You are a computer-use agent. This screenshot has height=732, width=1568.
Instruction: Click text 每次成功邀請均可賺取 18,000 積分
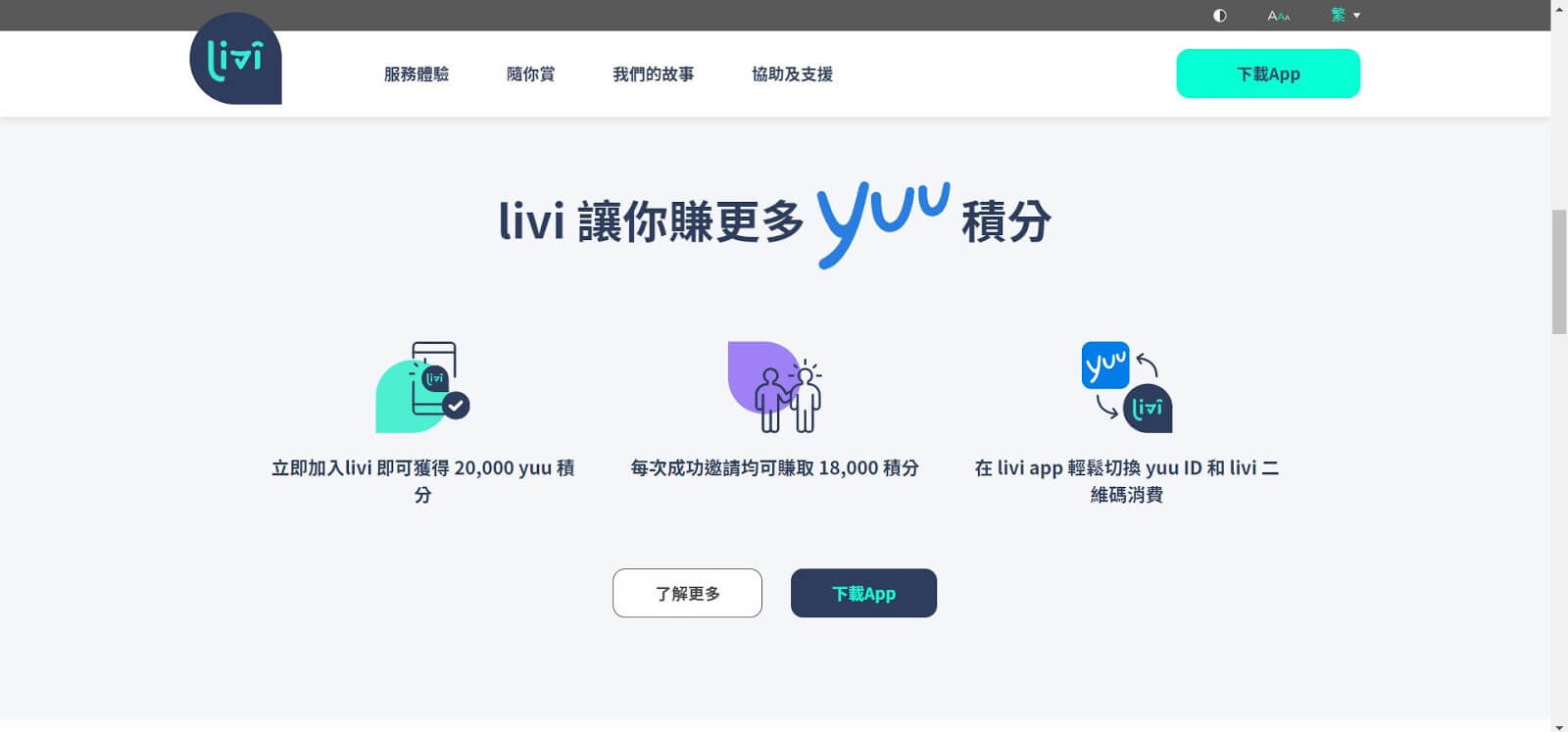(774, 468)
